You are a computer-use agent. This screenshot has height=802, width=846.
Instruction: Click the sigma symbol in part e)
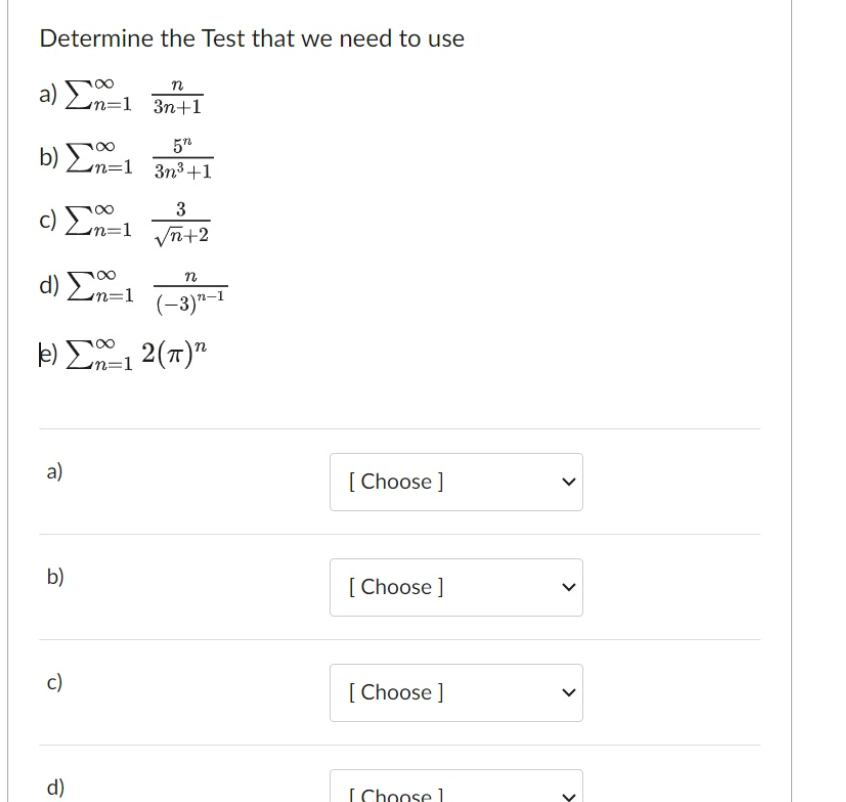click(x=83, y=356)
